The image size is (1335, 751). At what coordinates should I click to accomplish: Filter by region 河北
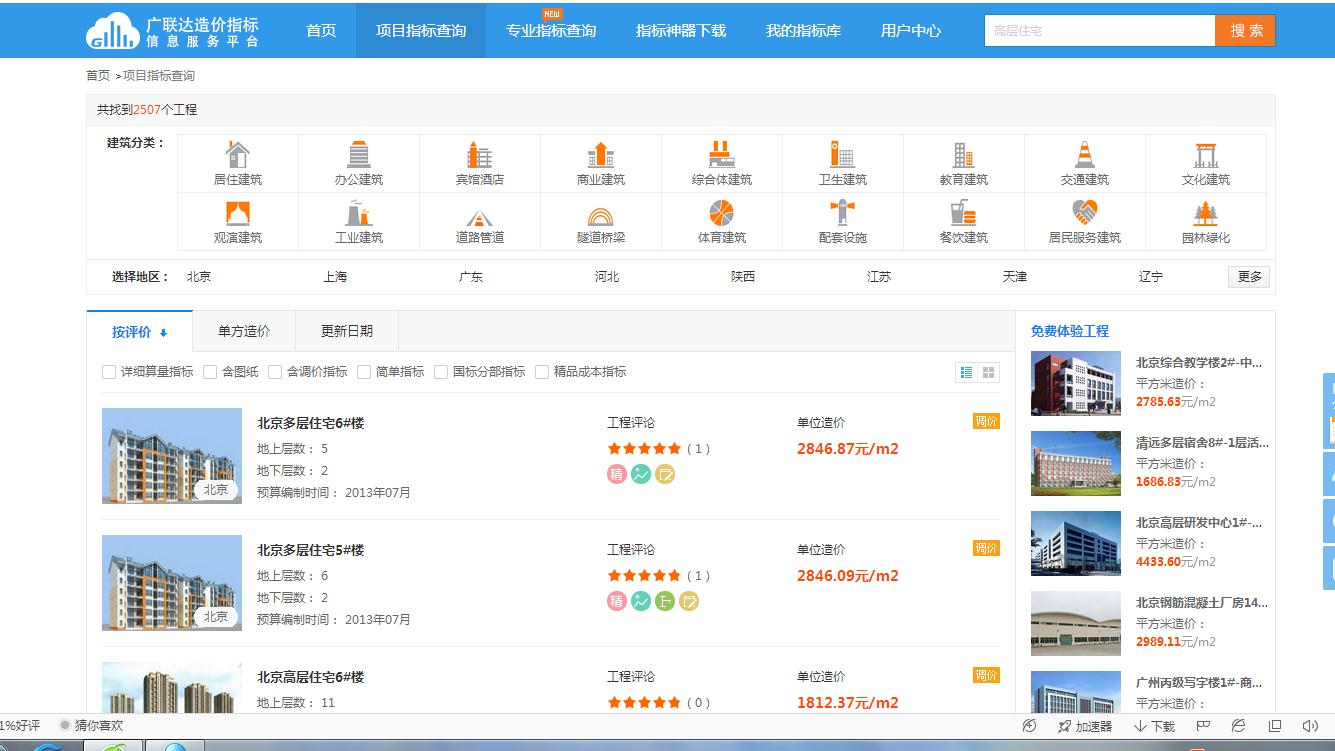(x=607, y=277)
